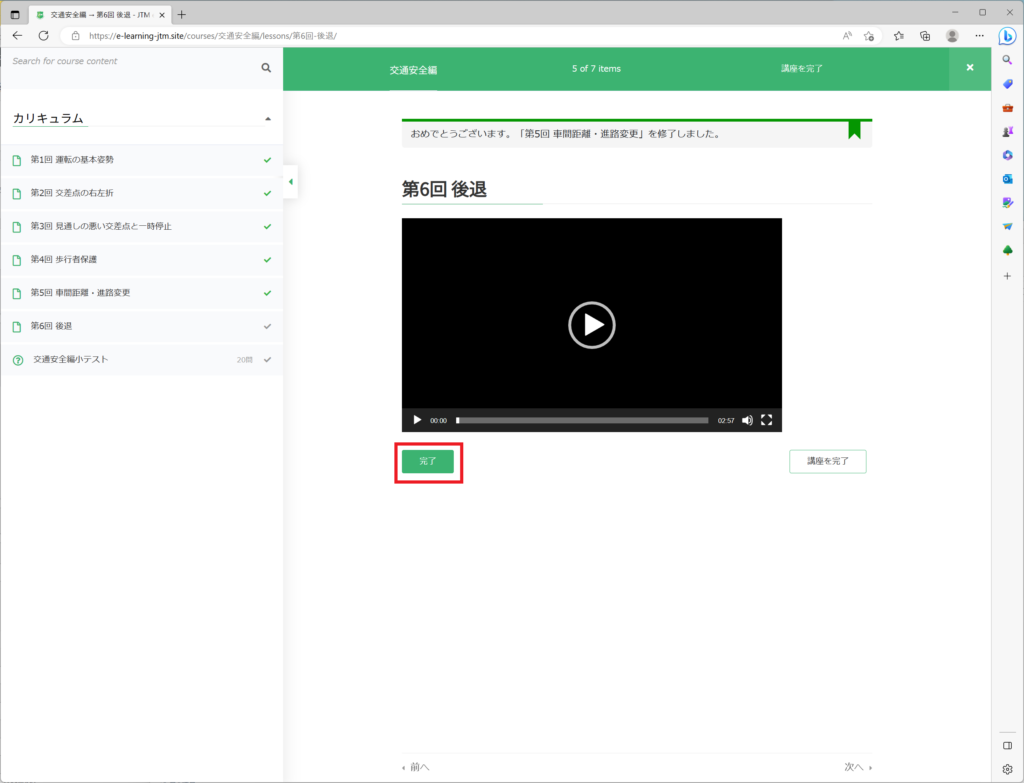Open Outlook icon in Edge sidebar
Viewport: 1024px width, 783px height.
click(1007, 179)
